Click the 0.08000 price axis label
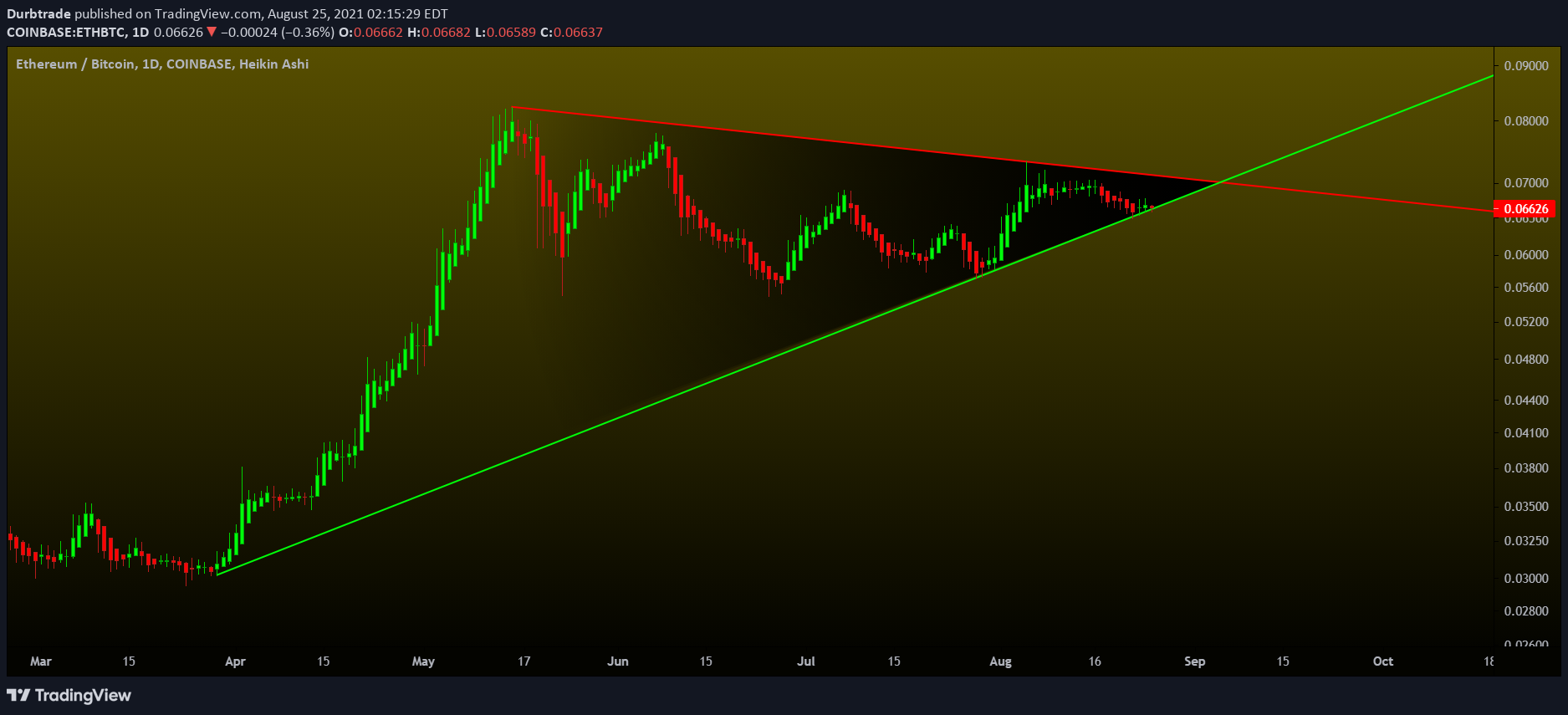 (1526, 120)
